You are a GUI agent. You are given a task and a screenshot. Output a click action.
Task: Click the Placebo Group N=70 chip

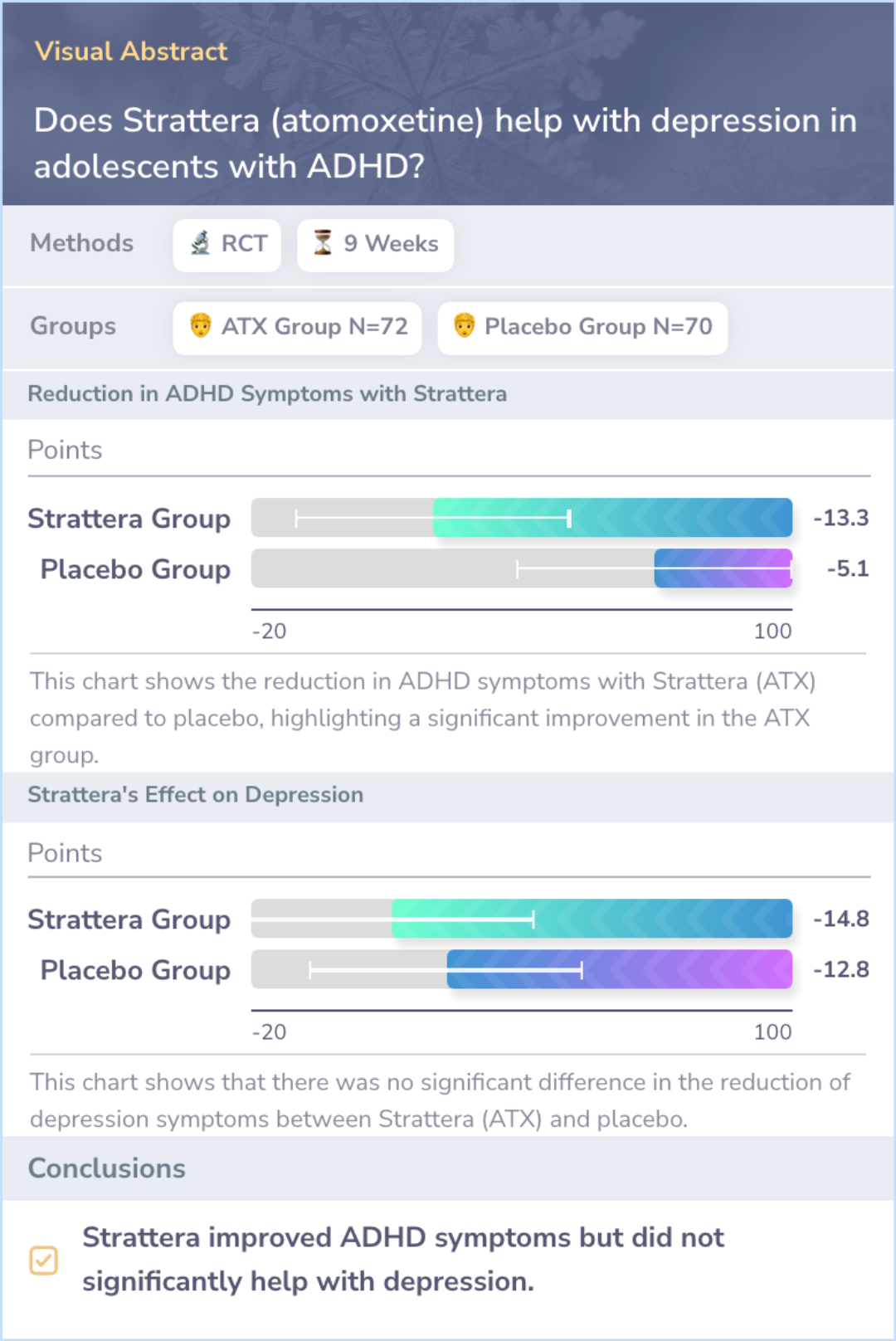pyautogui.click(x=582, y=328)
